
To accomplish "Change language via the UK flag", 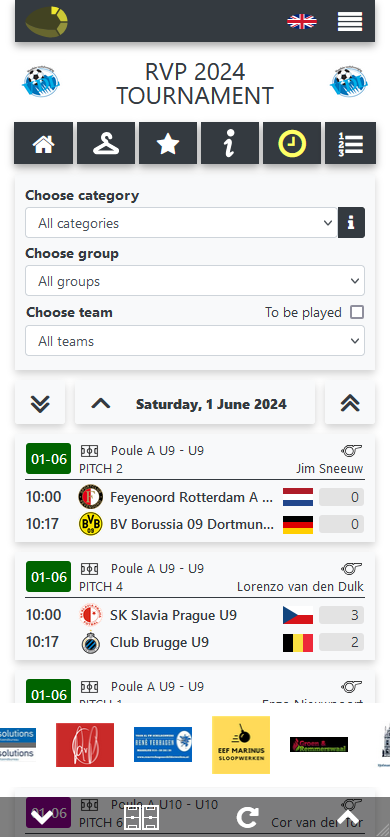I will pyautogui.click(x=301, y=21).
